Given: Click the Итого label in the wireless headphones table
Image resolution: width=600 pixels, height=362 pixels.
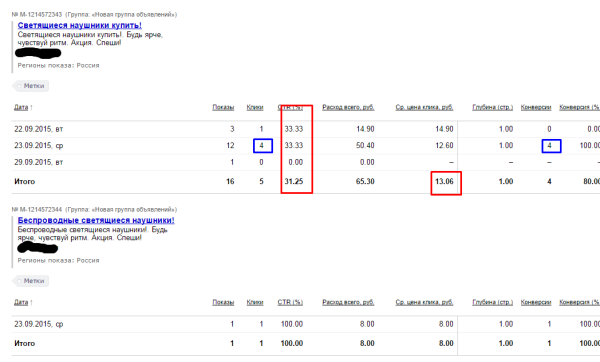Looking at the screenshot, I should coord(24,343).
